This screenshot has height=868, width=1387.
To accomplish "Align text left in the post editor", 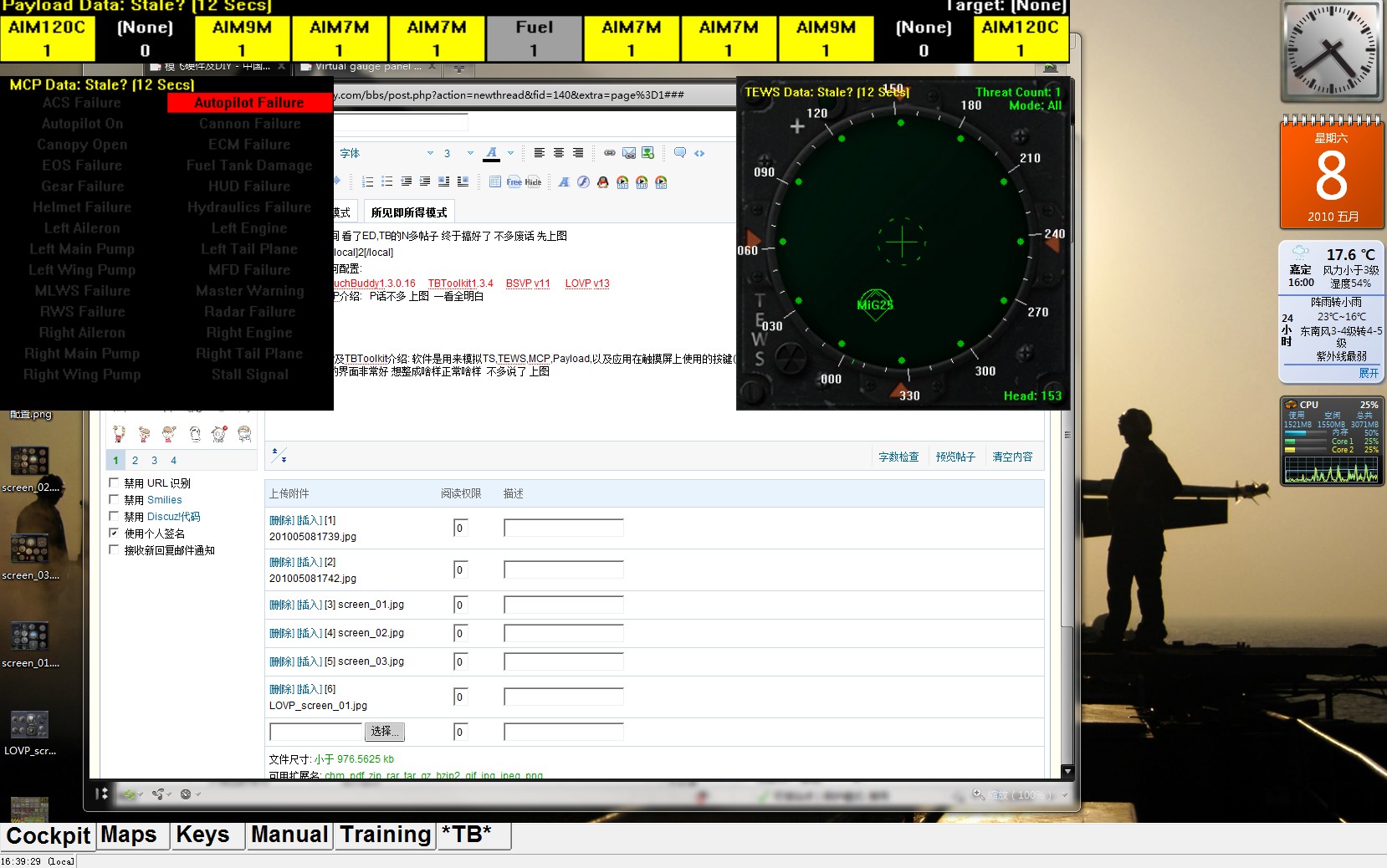I will (539, 153).
